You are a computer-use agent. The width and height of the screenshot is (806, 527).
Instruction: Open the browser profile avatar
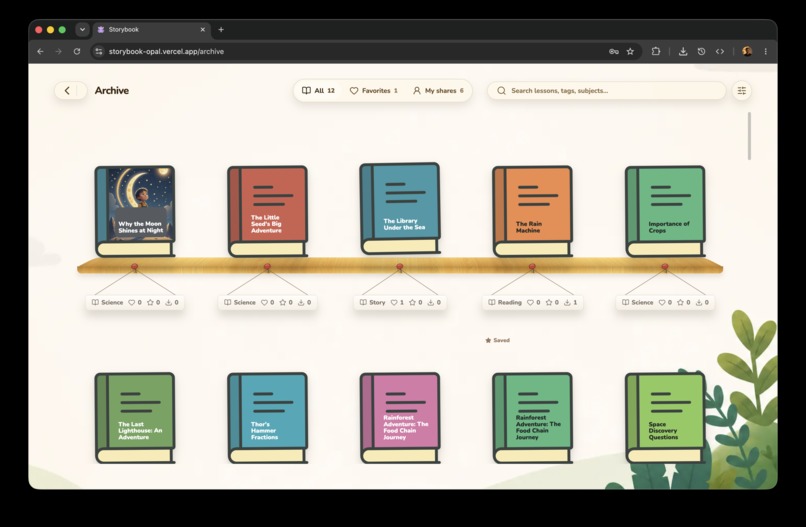coord(747,51)
